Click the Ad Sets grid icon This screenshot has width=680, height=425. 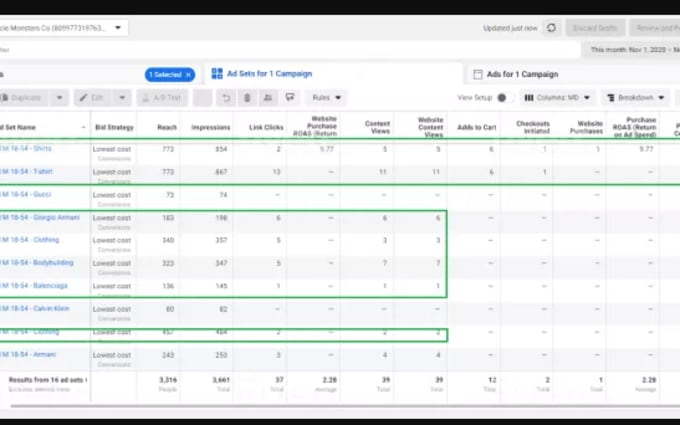click(217, 74)
